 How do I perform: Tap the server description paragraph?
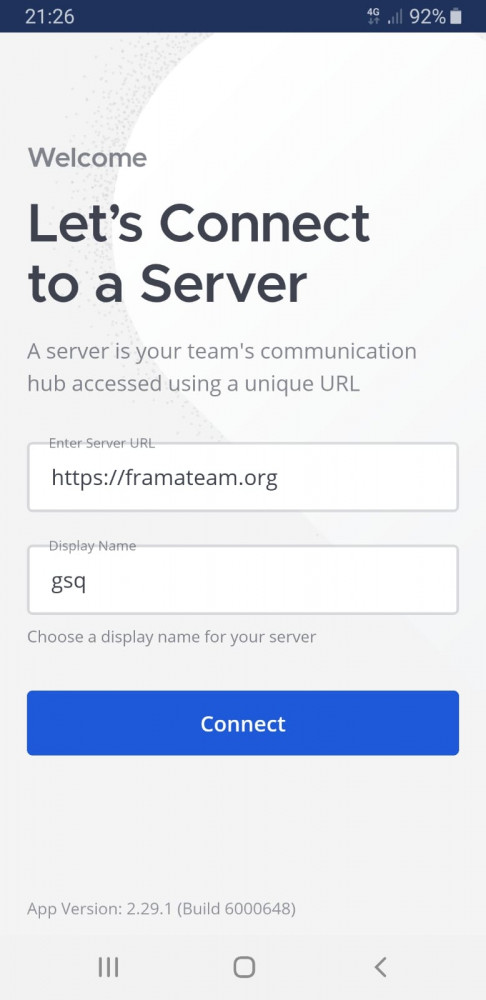221,367
